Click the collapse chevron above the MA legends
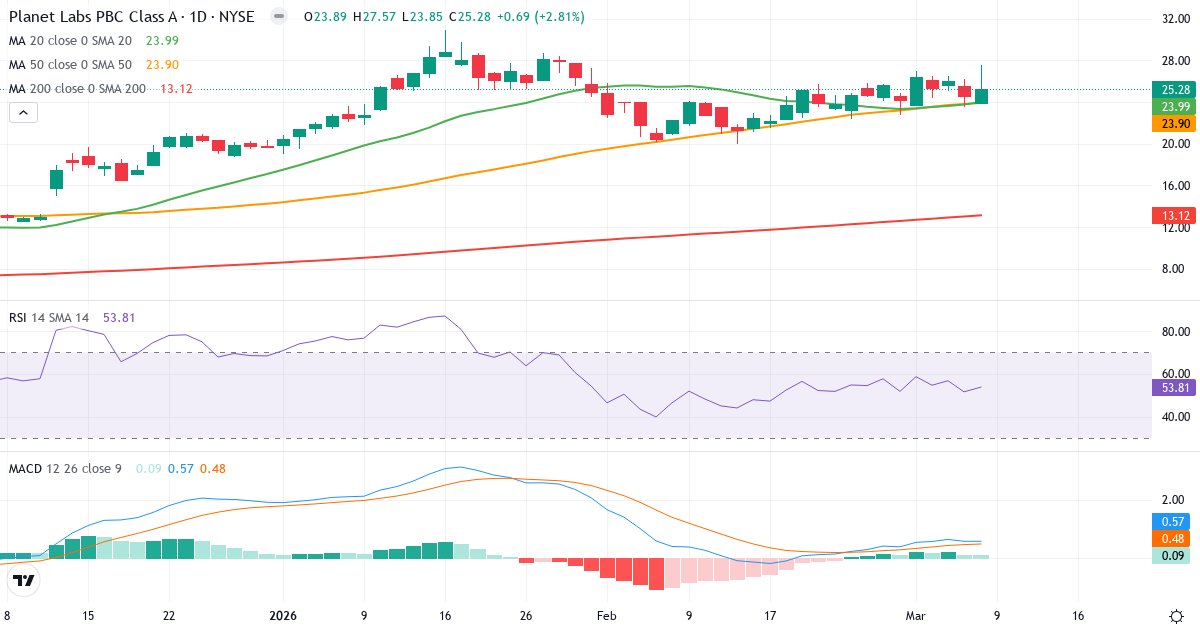 (x=22, y=112)
